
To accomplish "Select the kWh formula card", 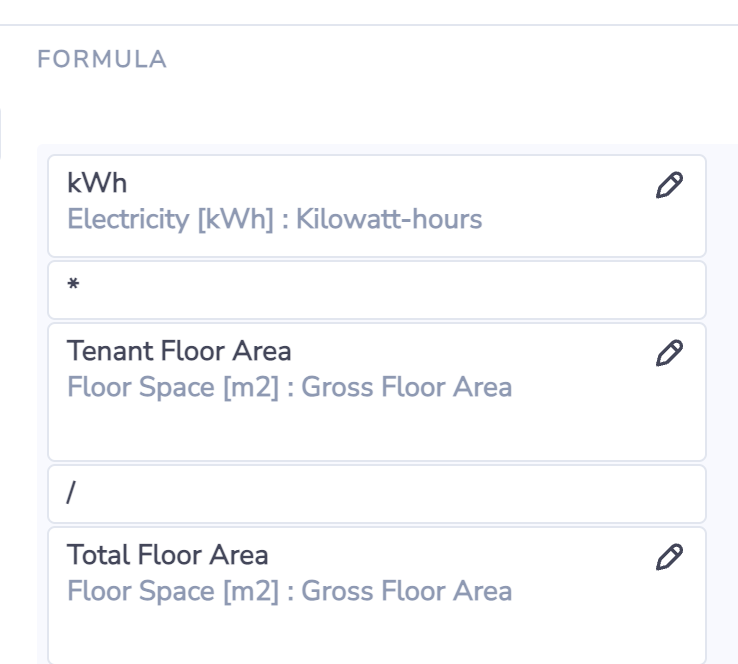I will click(377, 206).
